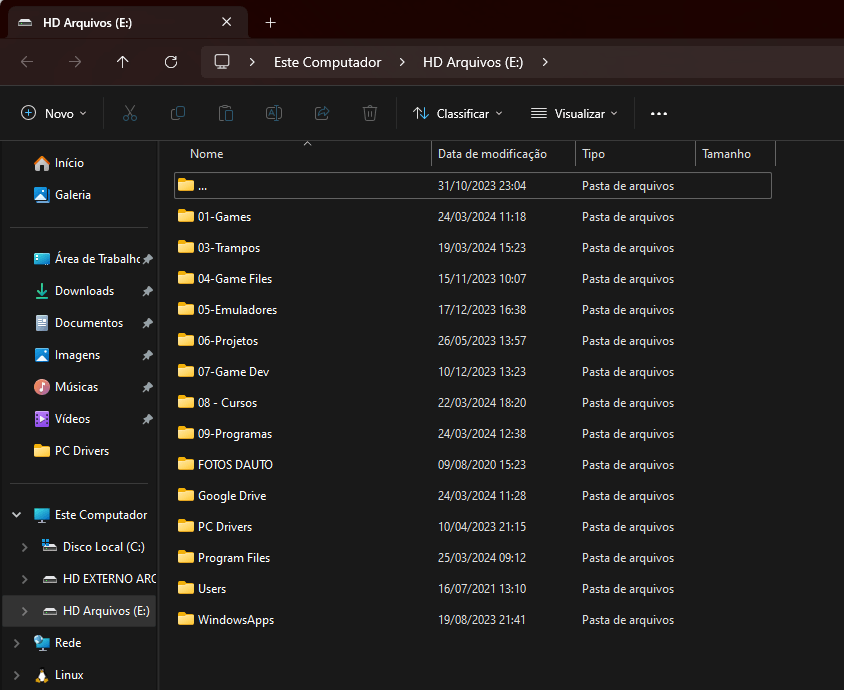Screen dimensions: 844x690
Task: Expand HD EXTERNO drive tree node
Action: (x=25, y=579)
